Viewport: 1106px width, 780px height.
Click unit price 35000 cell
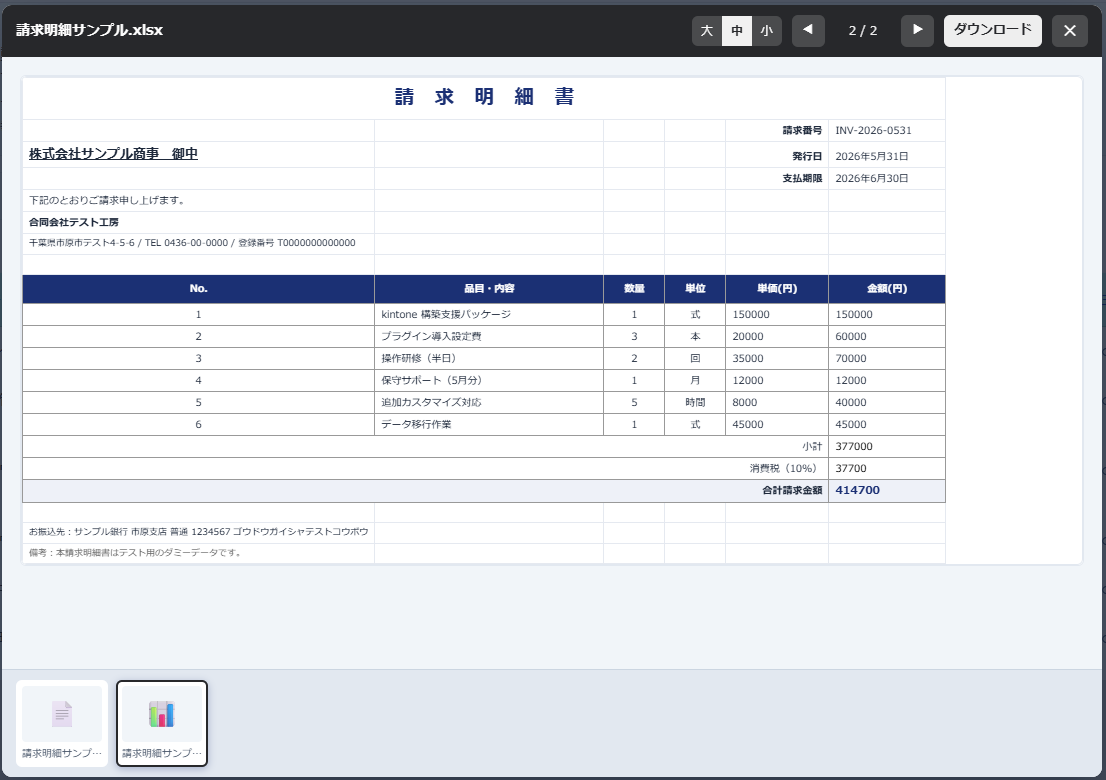click(x=777, y=358)
